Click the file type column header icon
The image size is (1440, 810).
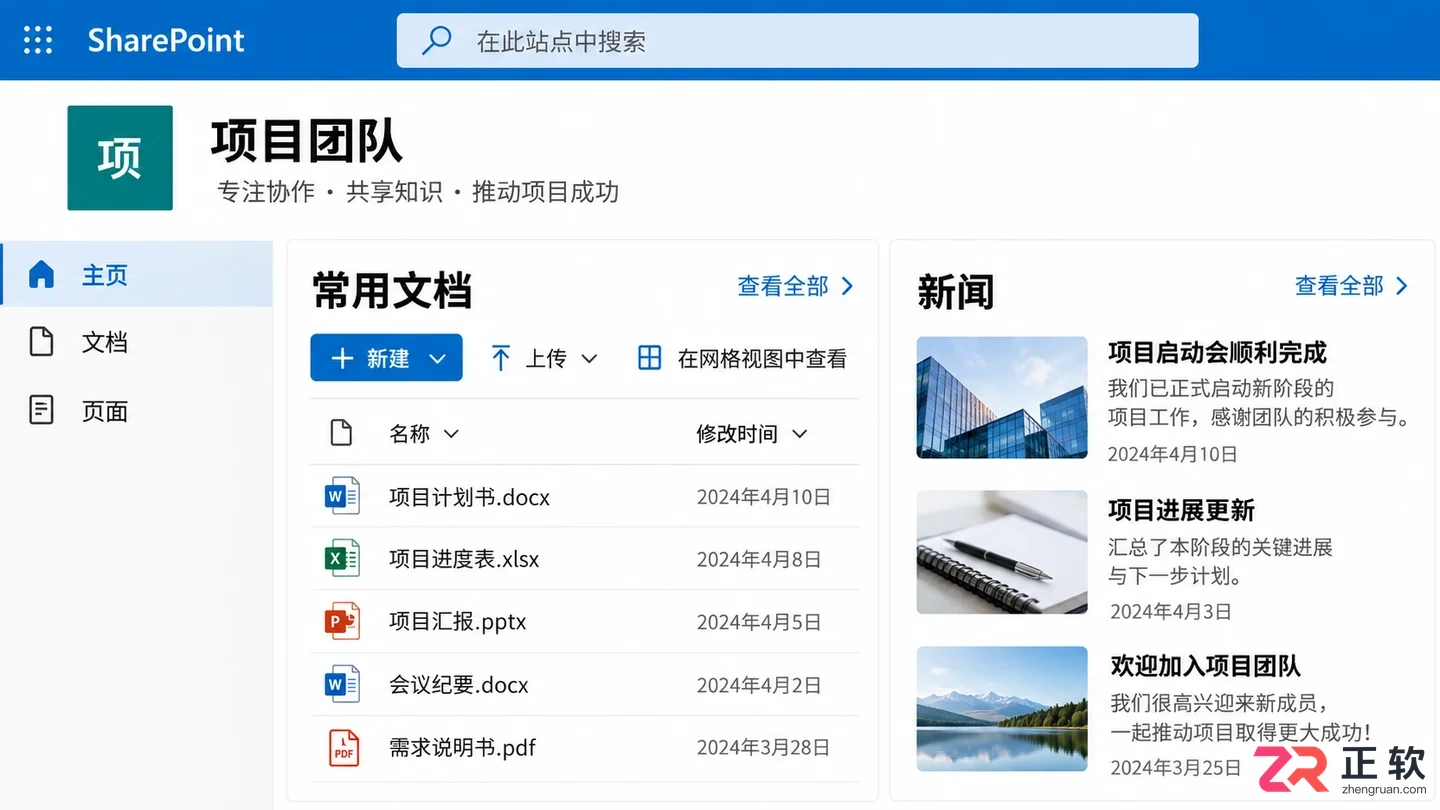coord(341,433)
